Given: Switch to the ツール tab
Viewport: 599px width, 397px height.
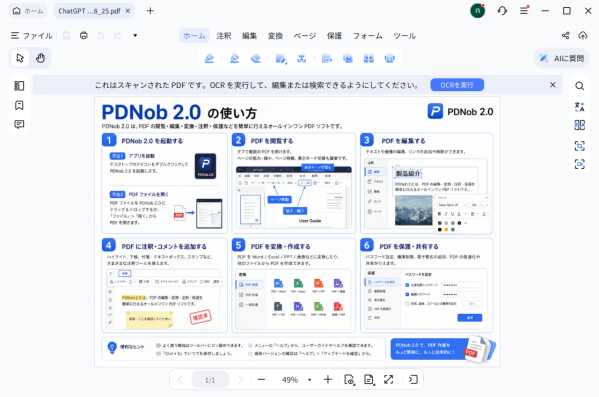Looking at the screenshot, I should click(x=405, y=36).
